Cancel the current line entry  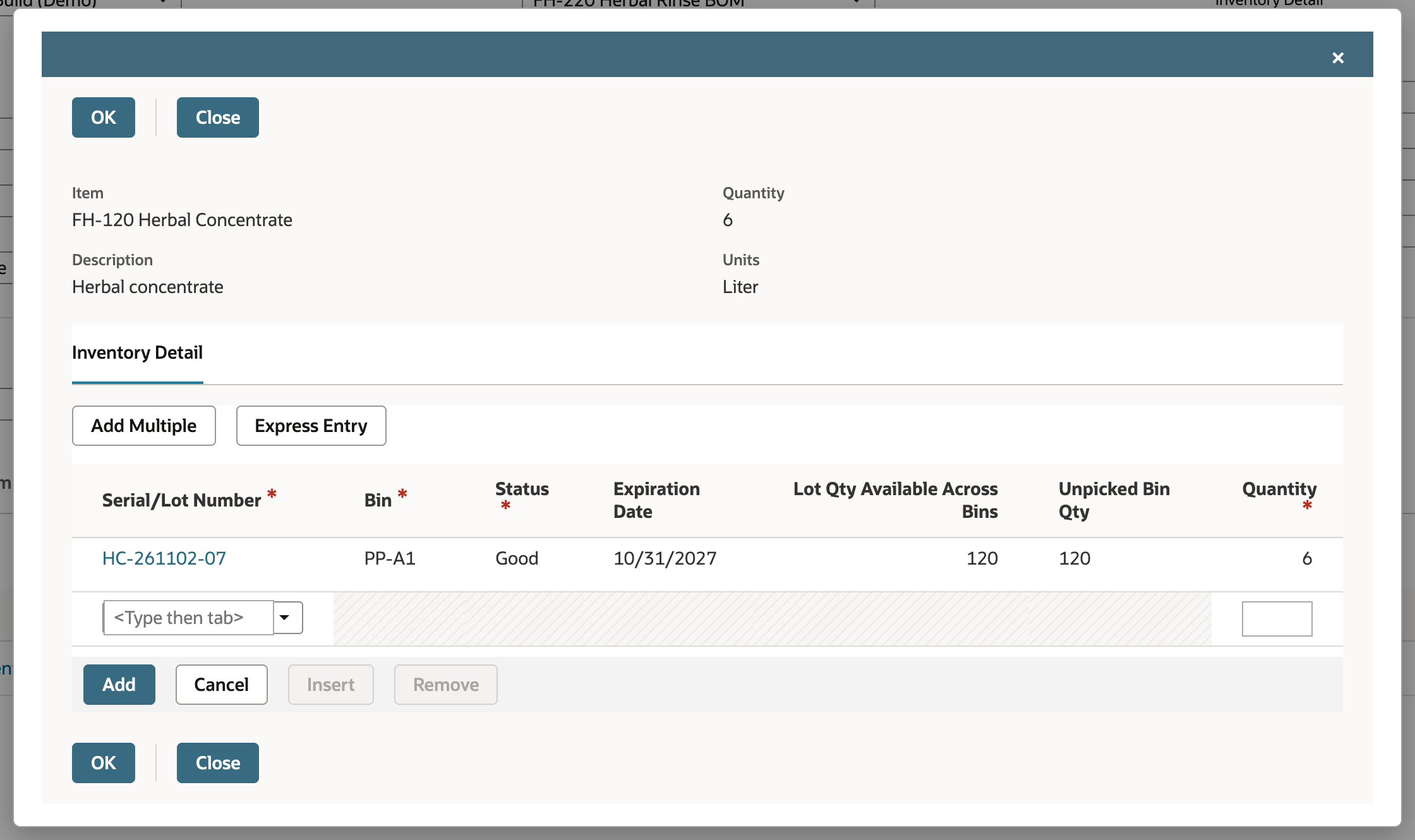point(222,685)
